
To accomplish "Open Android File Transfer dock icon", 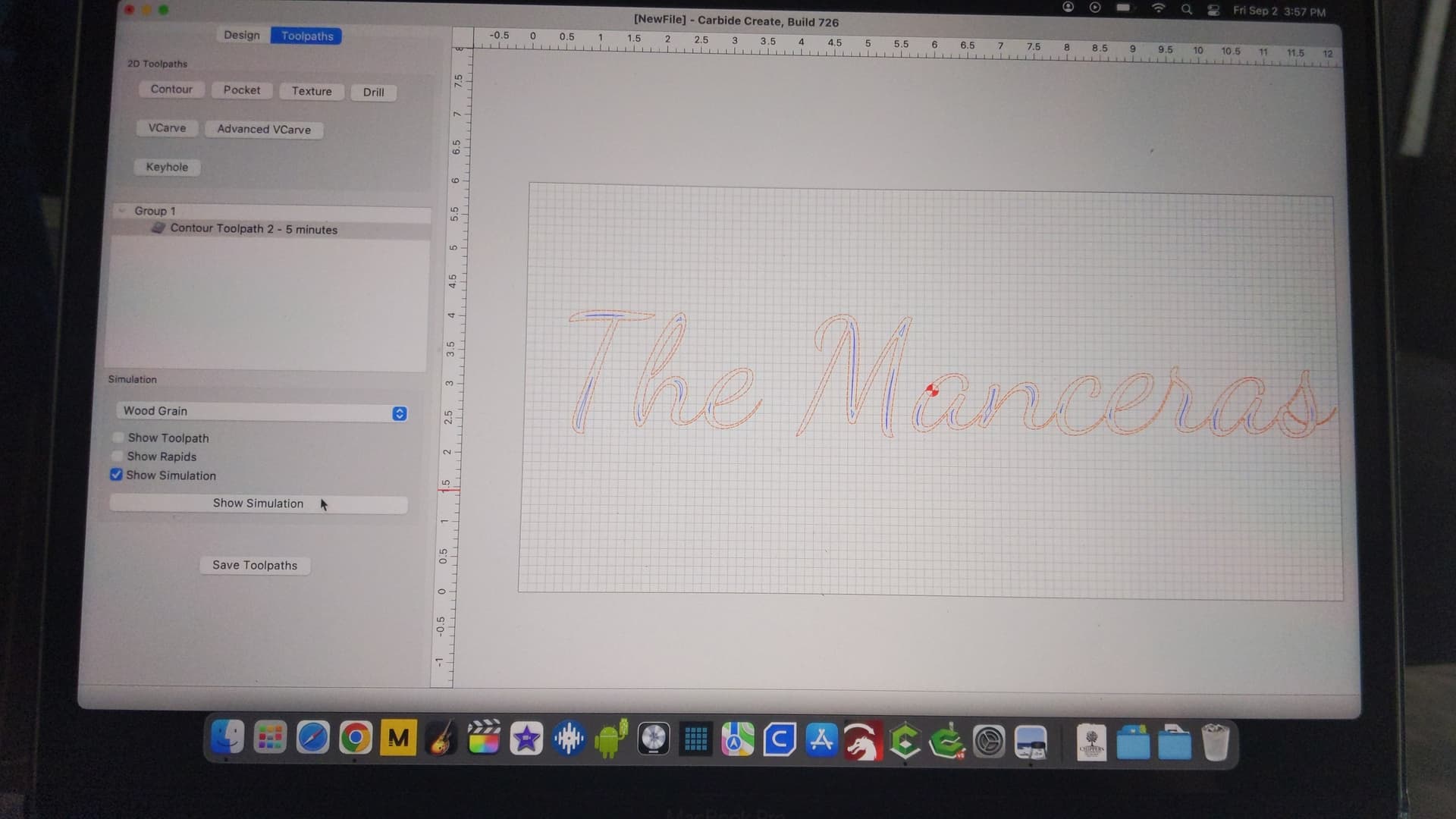I will [x=611, y=739].
